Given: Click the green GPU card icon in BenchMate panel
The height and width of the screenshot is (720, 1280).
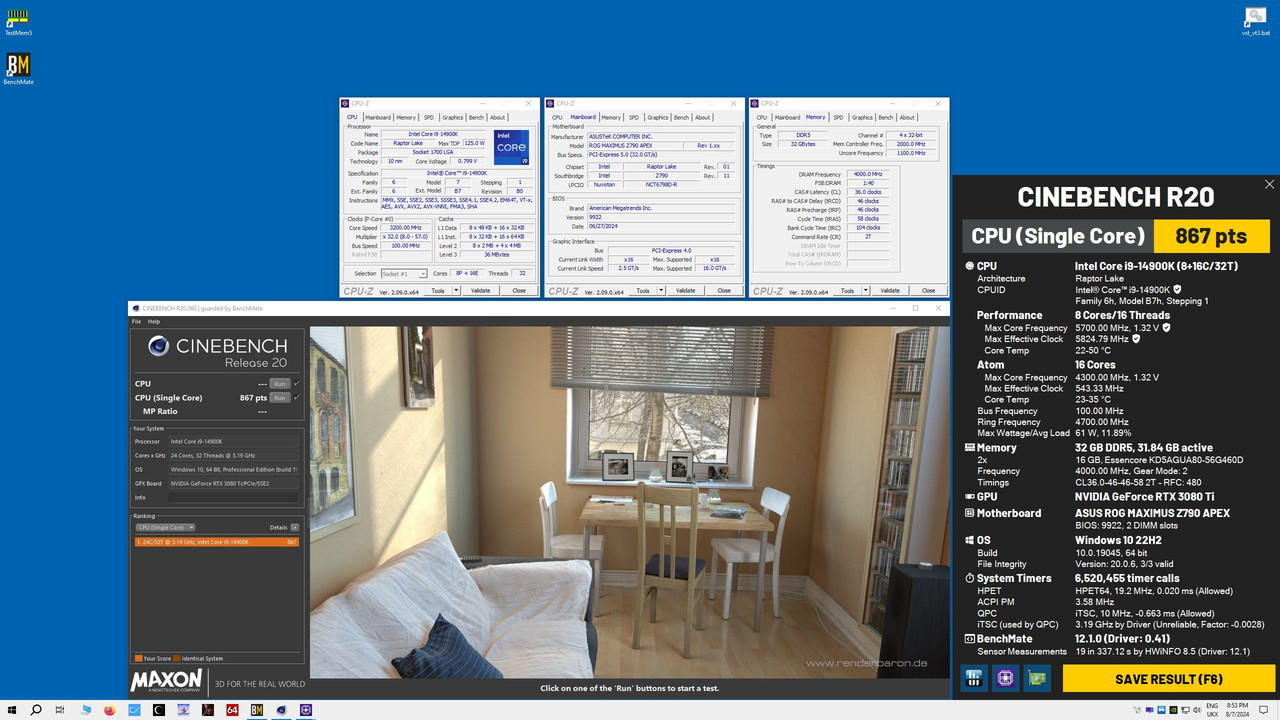Looking at the screenshot, I should 1036,678.
